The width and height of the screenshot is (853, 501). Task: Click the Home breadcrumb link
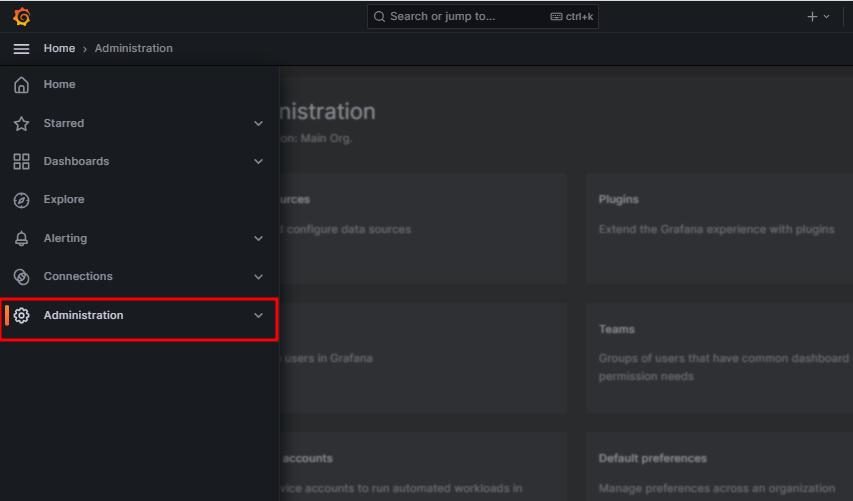[59, 48]
